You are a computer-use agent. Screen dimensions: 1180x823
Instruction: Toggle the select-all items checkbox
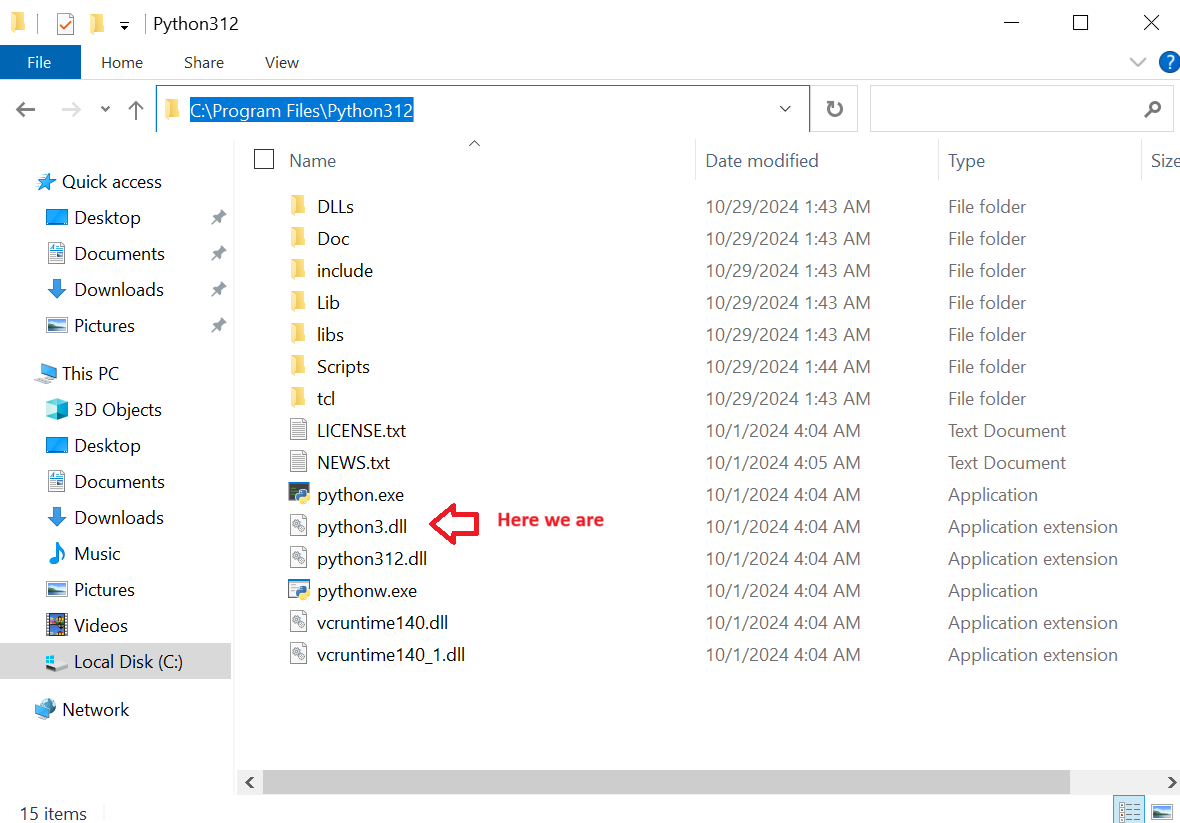pos(263,159)
